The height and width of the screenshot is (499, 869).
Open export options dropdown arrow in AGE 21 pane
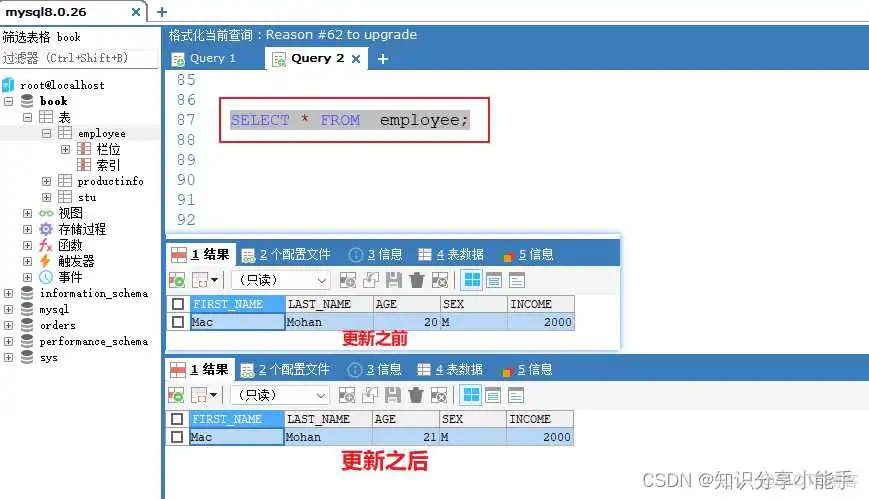point(213,395)
